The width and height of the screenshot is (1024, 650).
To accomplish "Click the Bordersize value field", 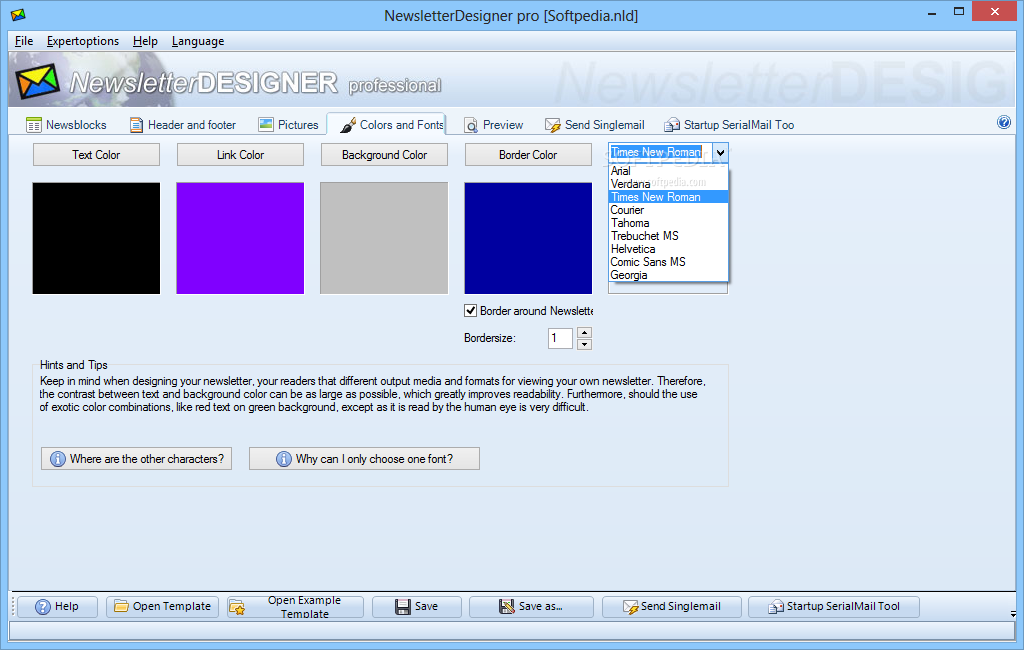I will [x=560, y=338].
